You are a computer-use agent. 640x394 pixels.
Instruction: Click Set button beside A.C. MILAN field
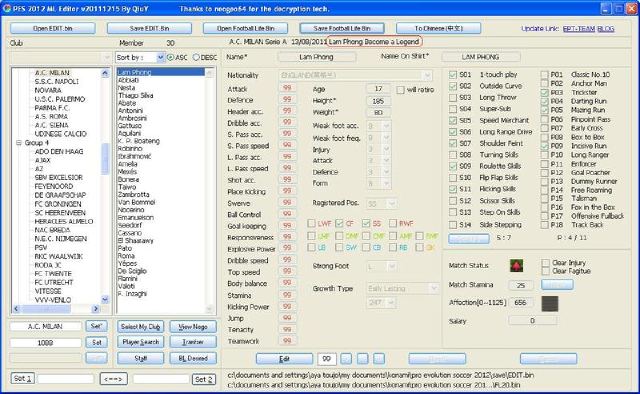tap(96, 326)
